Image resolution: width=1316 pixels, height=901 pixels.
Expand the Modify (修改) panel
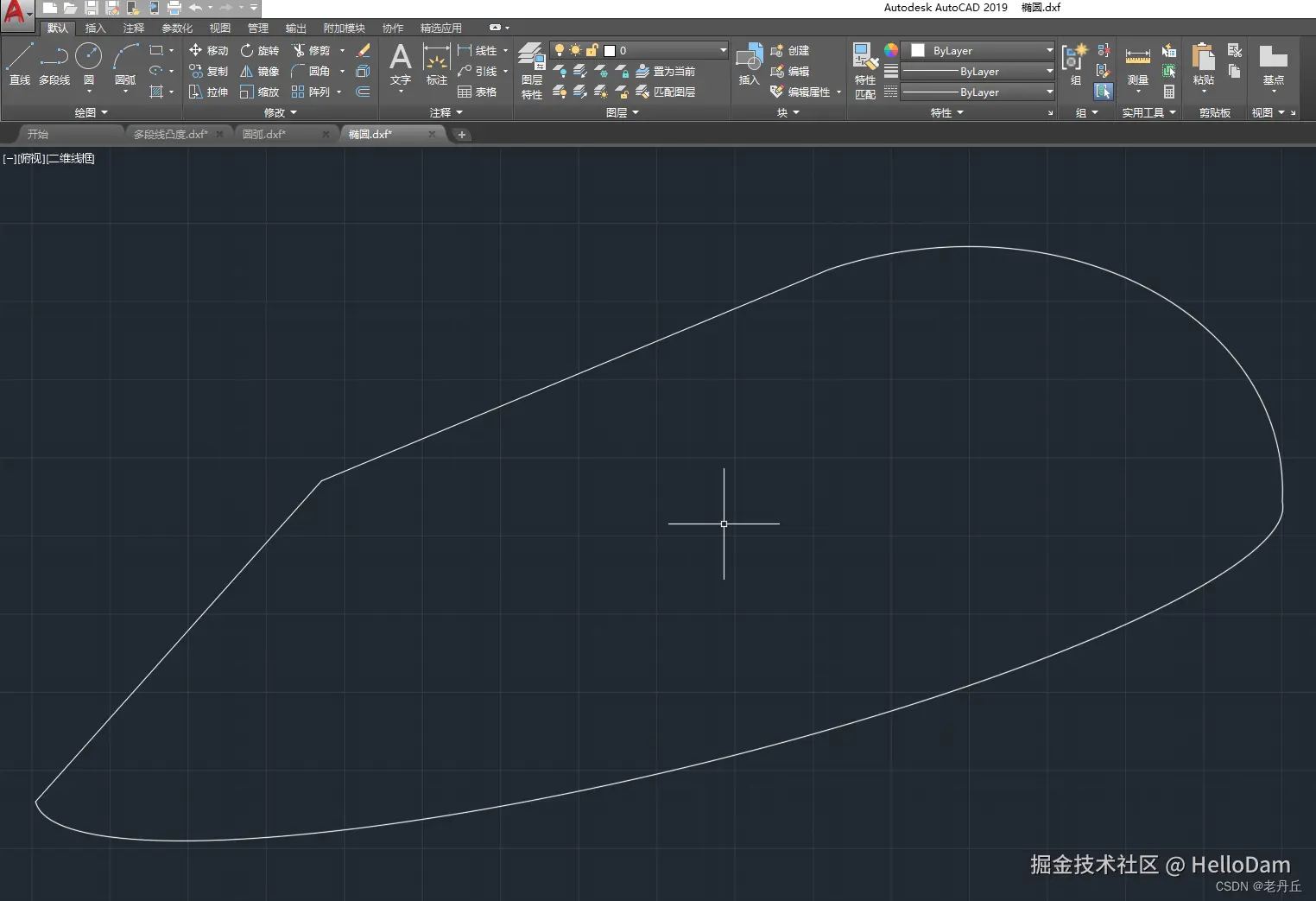[280, 112]
